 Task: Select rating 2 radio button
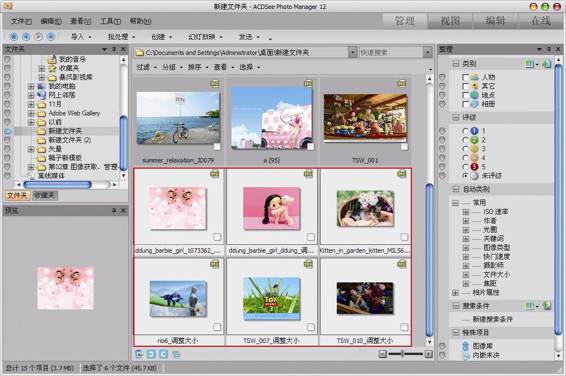click(465, 140)
